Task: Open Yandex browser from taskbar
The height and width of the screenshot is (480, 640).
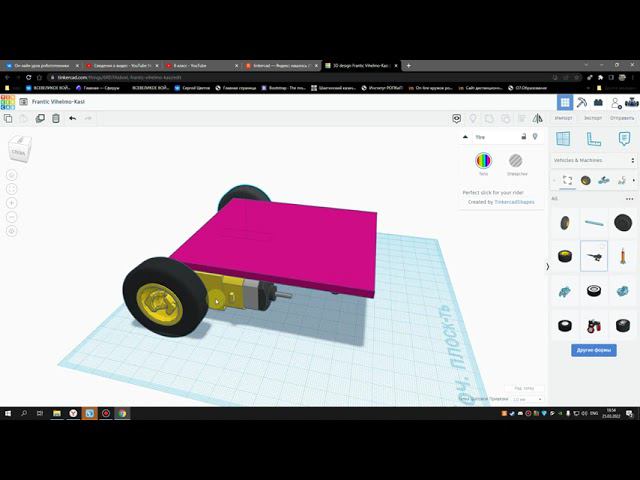Action: pyautogui.click(x=73, y=413)
